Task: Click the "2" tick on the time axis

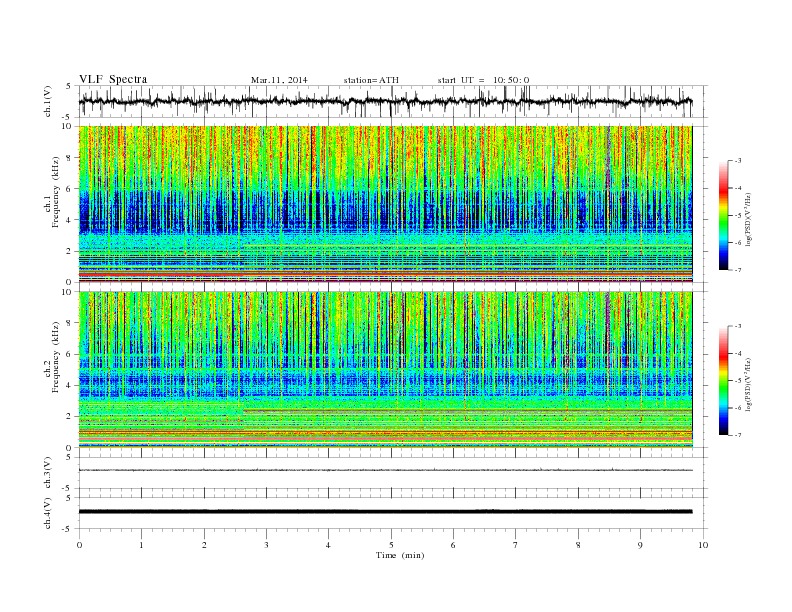Action: (x=204, y=545)
